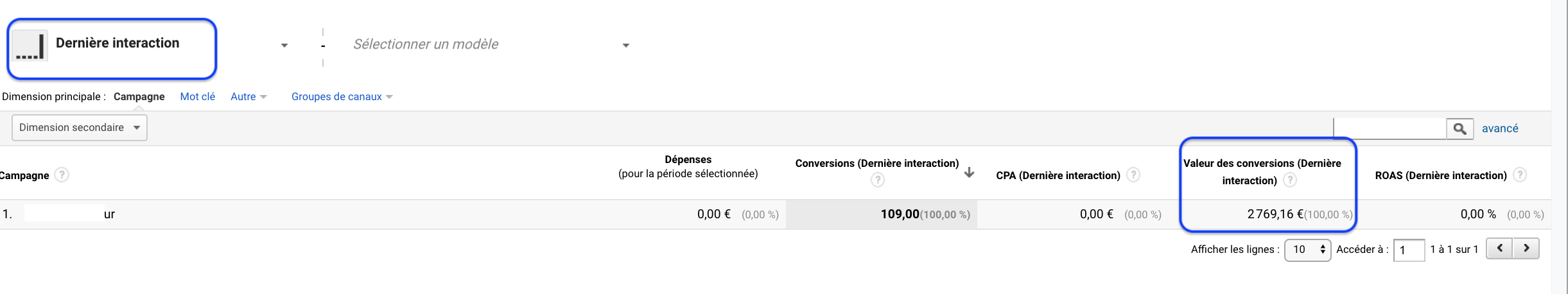Click help icon next to ROAS header
1568x294 pixels.
pyautogui.click(x=1520, y=175)
